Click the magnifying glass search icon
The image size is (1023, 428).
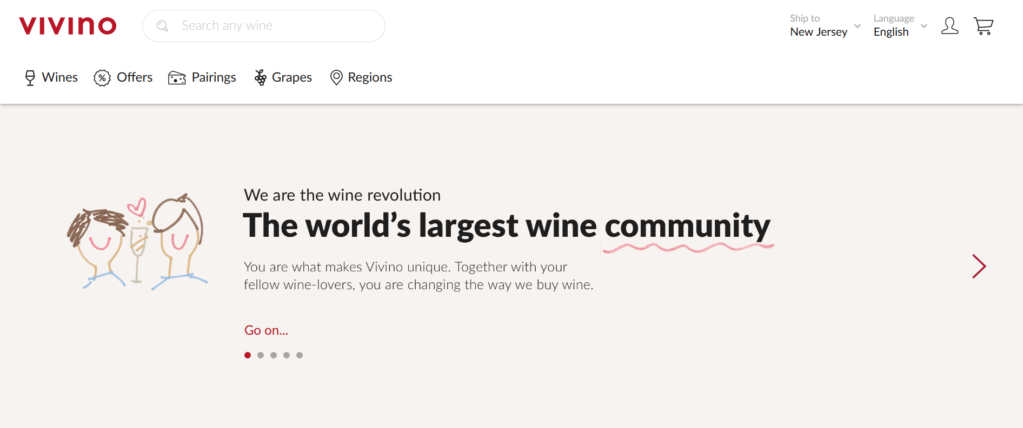coord(162,26)
